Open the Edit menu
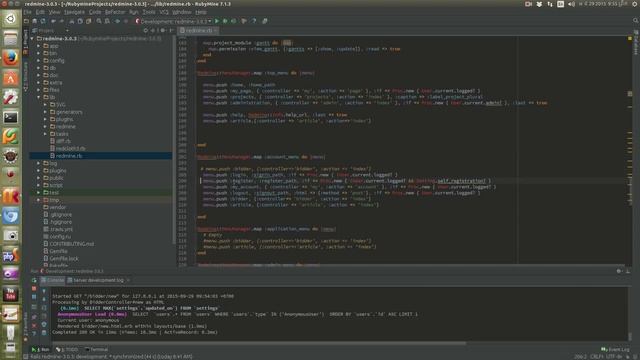The image size is (640, 360). 40,12
